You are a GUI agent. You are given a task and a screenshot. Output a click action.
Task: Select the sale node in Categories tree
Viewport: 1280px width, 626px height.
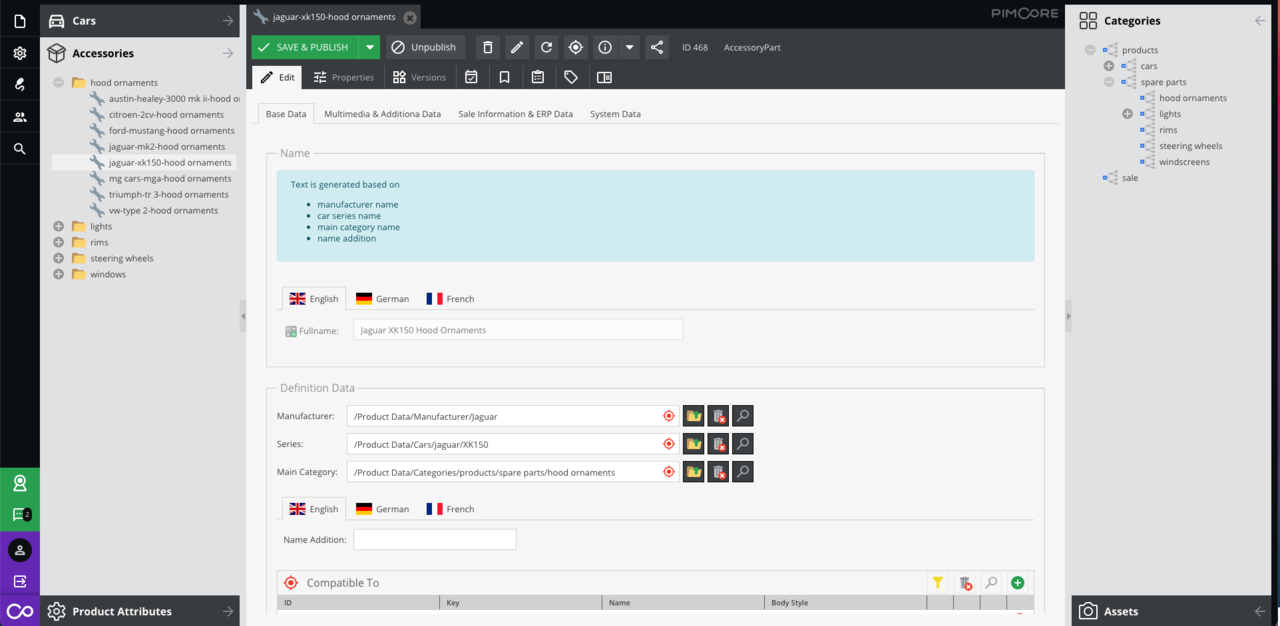1130,178
